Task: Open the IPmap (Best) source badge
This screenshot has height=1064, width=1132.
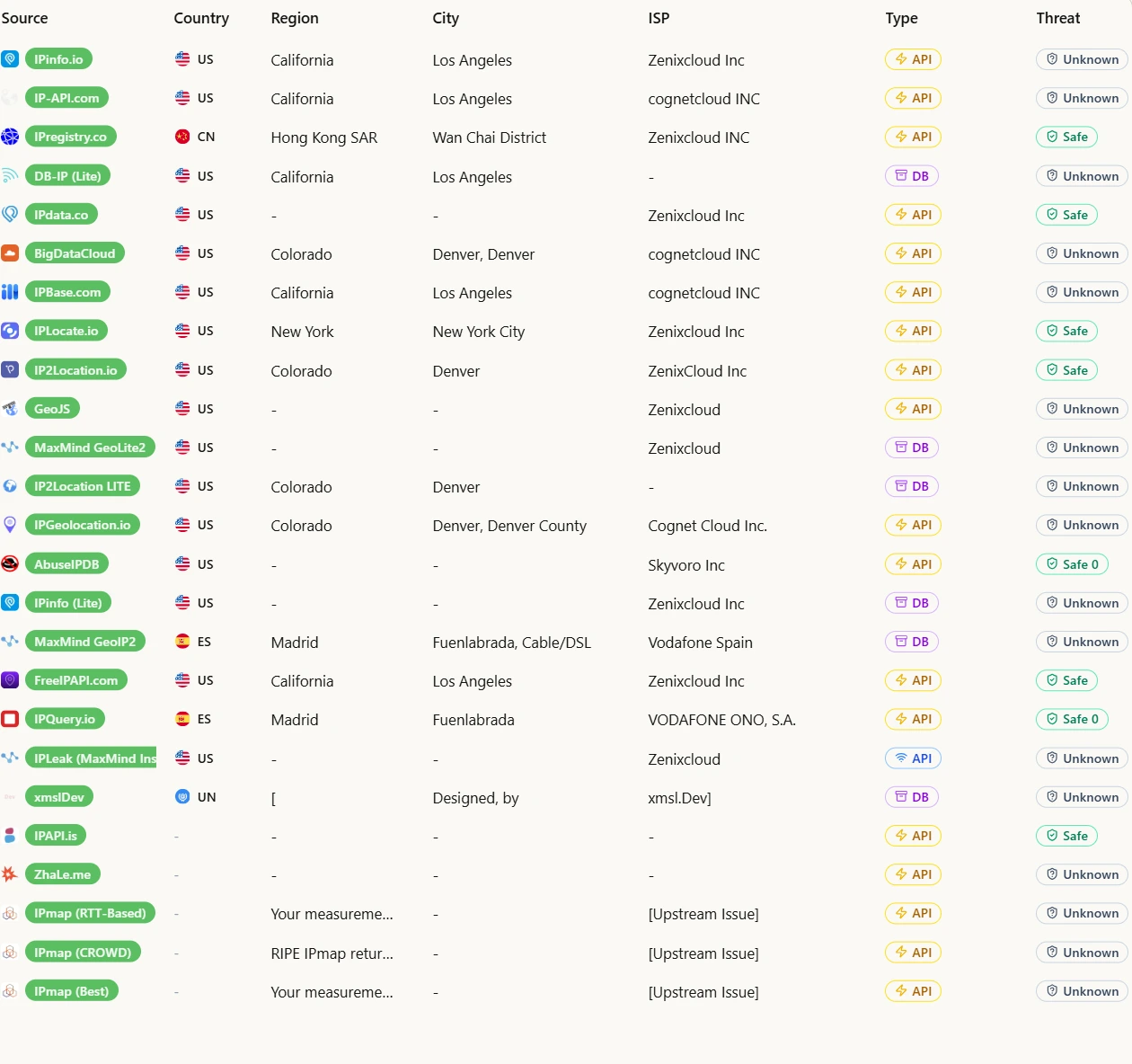Action: [x=72, y=991]
